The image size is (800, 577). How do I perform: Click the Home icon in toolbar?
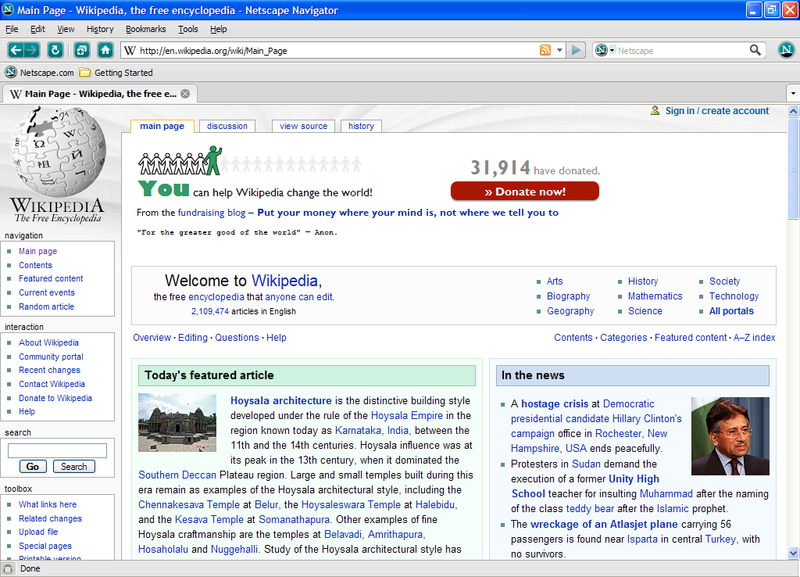[105, 50]
